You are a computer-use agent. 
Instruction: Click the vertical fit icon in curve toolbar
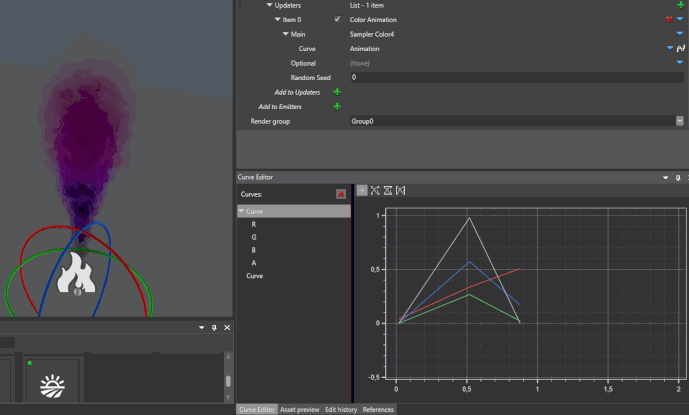(x=388, y=190)
